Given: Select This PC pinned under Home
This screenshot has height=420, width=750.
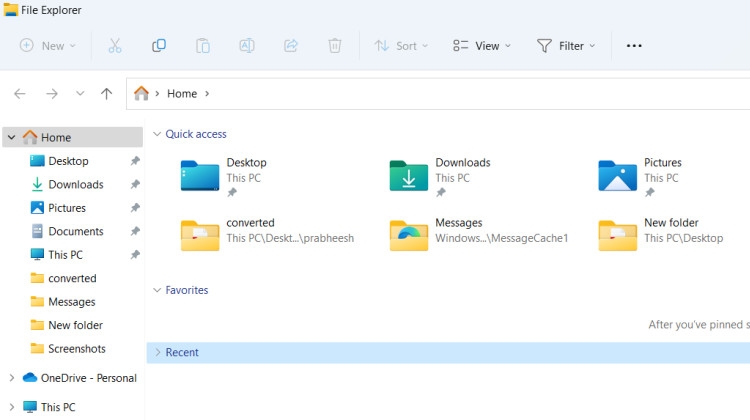Looking at the screenshot, I should pyautogui.click(x=66, y=255).
